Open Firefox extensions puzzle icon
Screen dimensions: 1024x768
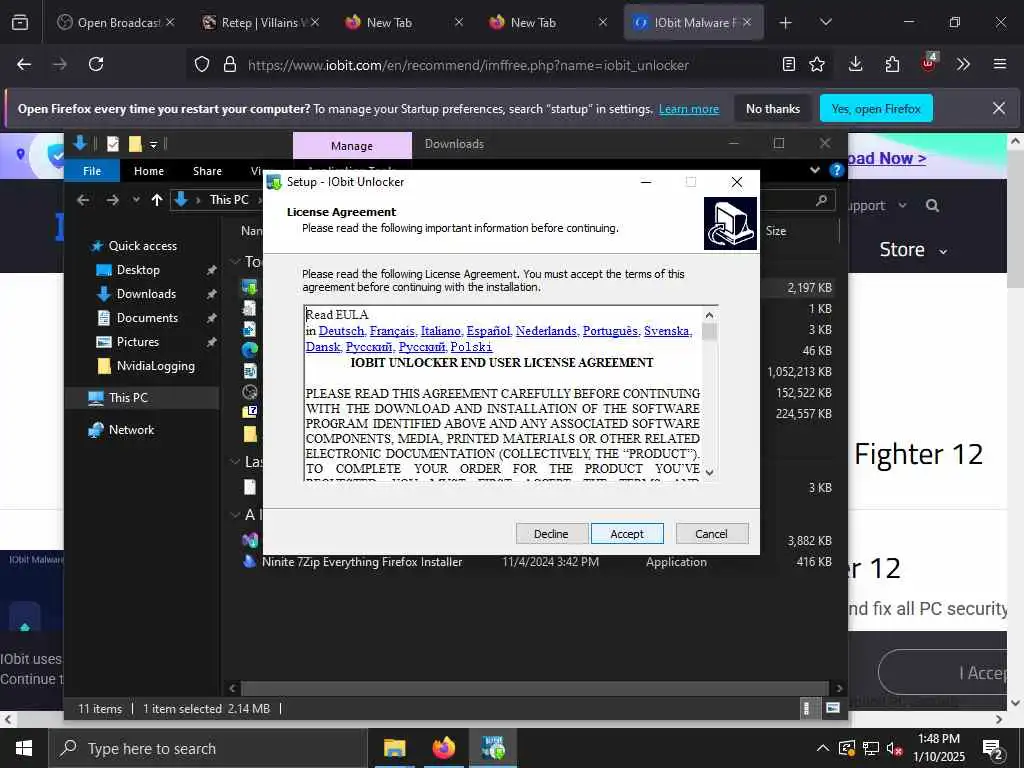pyautogui.click(x=892, y=64)
